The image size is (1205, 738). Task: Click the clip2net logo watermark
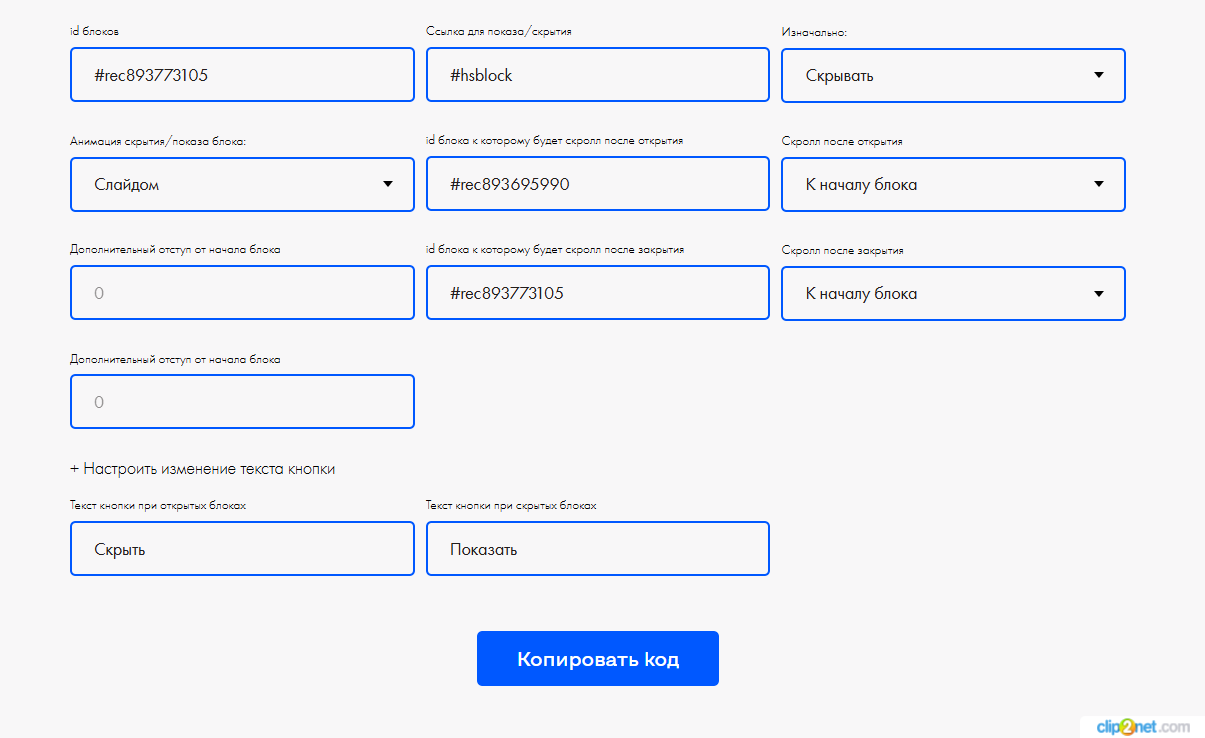[1142, 726]
